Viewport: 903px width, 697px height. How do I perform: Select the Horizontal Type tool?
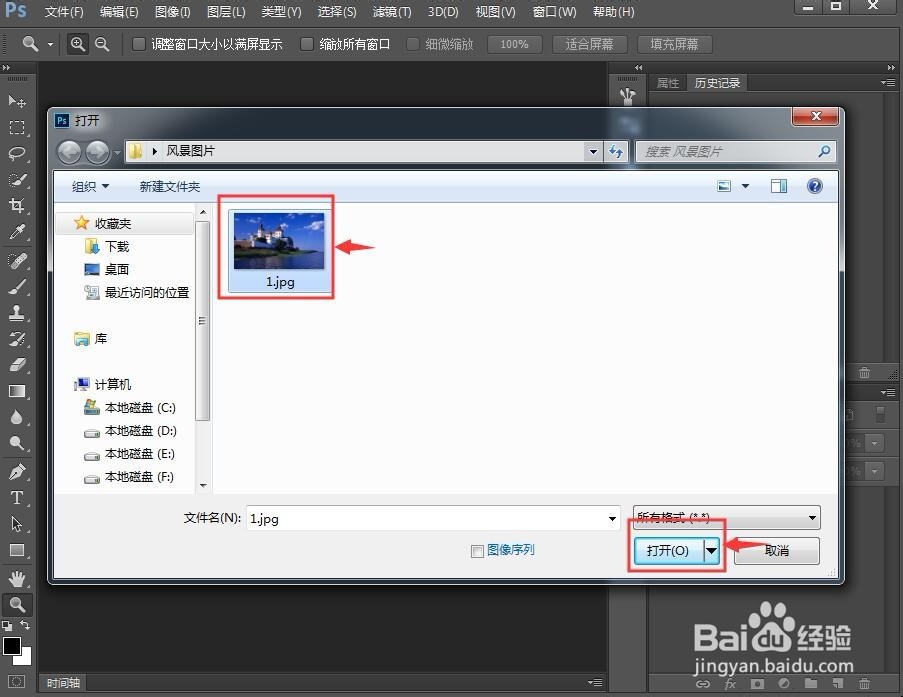17,498
